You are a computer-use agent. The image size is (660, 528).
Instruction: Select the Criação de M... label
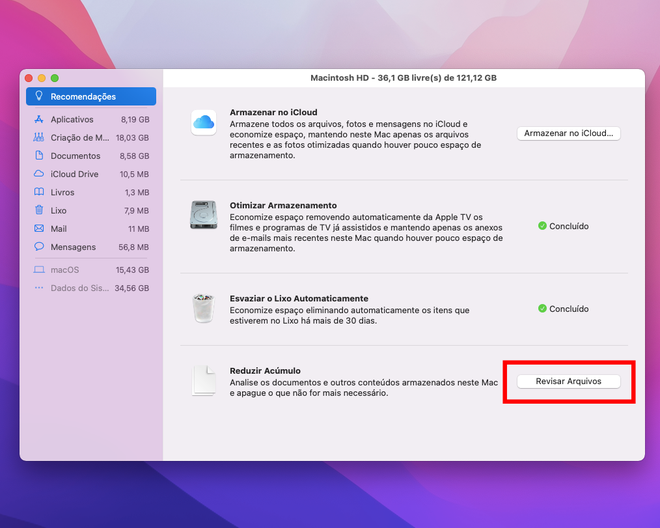click(80, 138)
